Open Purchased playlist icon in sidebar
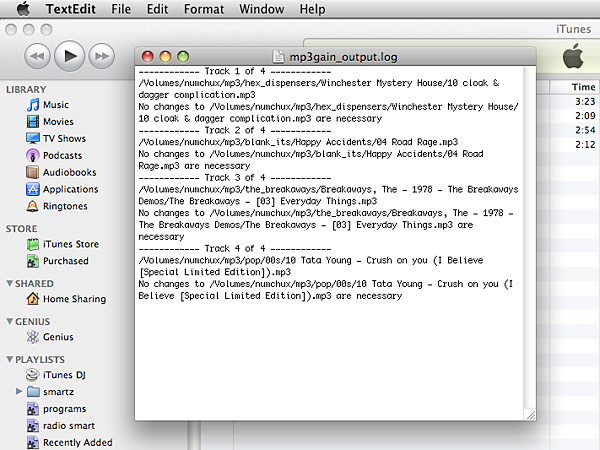 click(x=33, y=261)
